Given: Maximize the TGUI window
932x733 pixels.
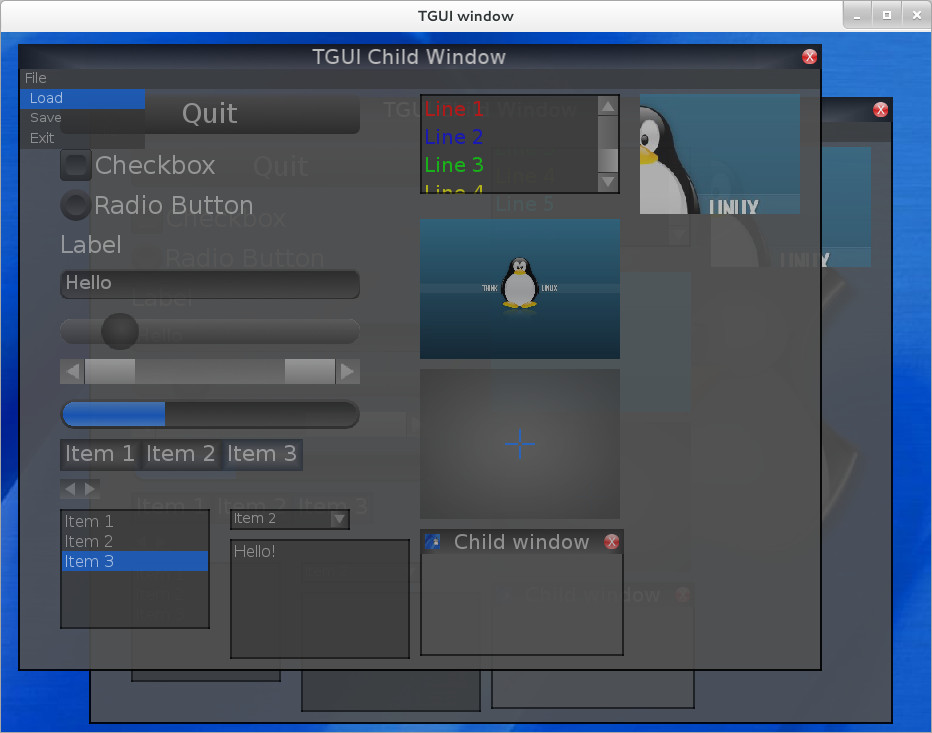Looking at the screenshot, I should (887, 15).
